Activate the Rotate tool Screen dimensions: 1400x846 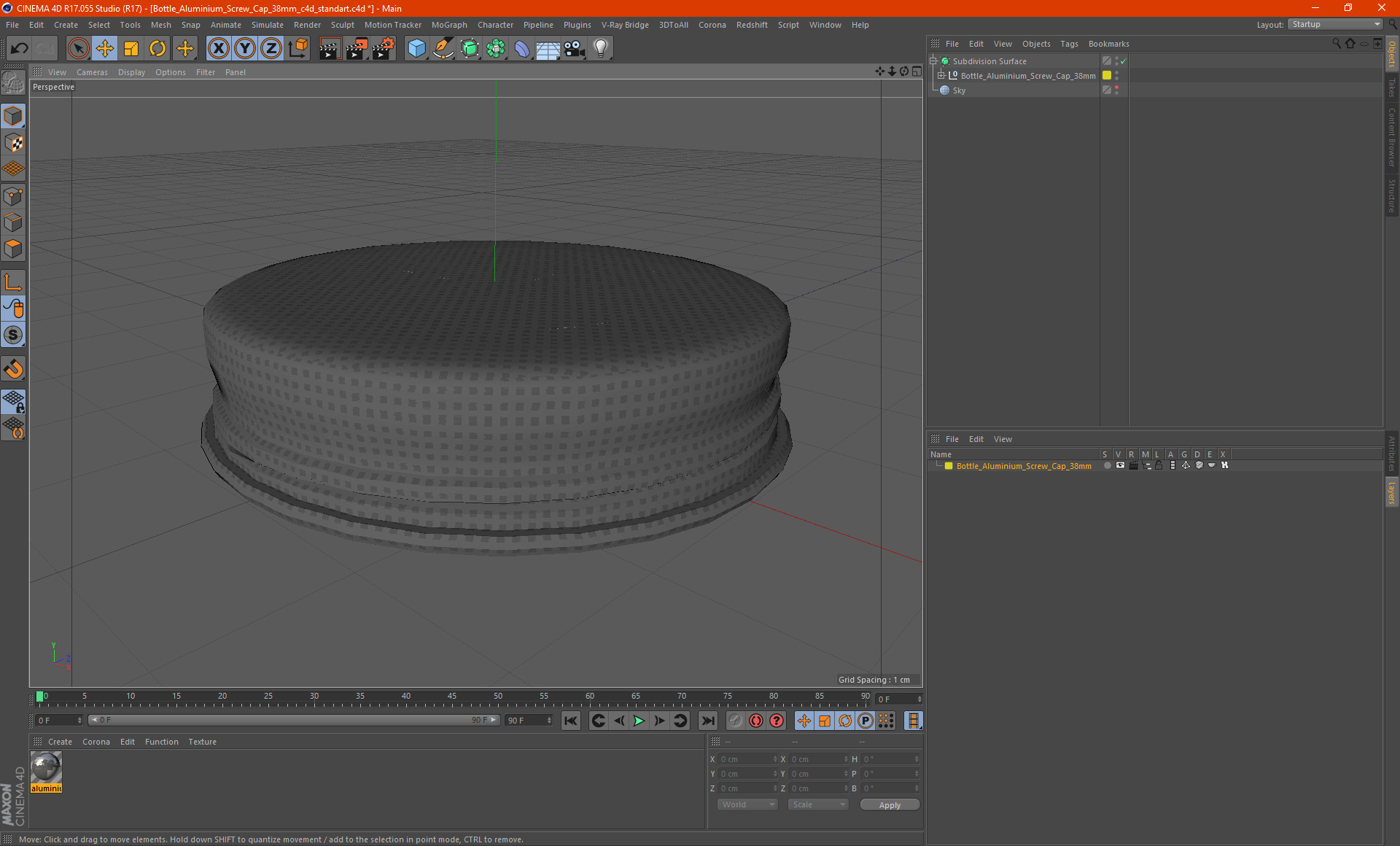157,49
